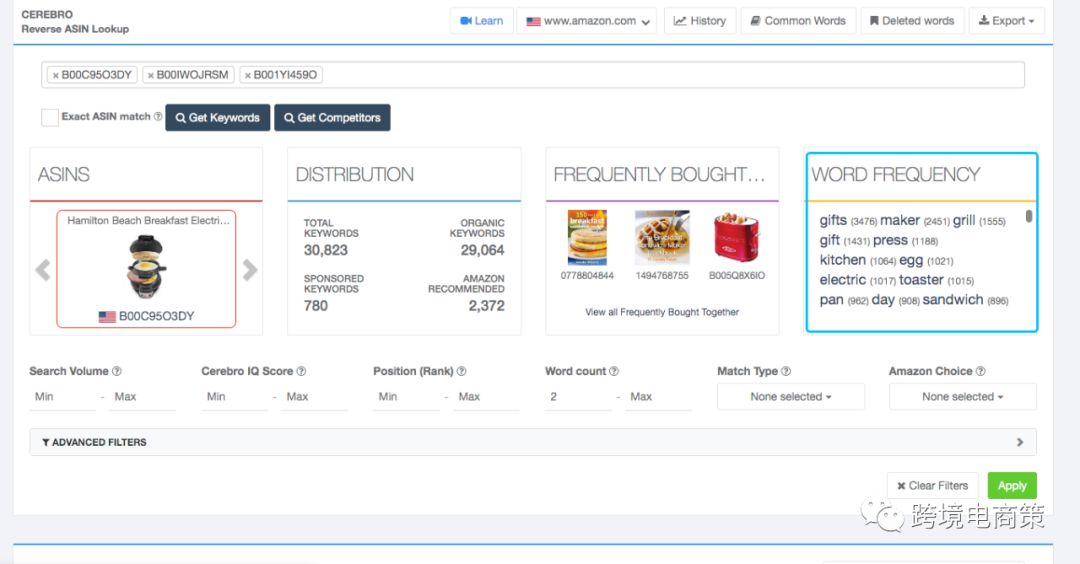Open the Amazon Choice dropdown

[x=962, y=397]
